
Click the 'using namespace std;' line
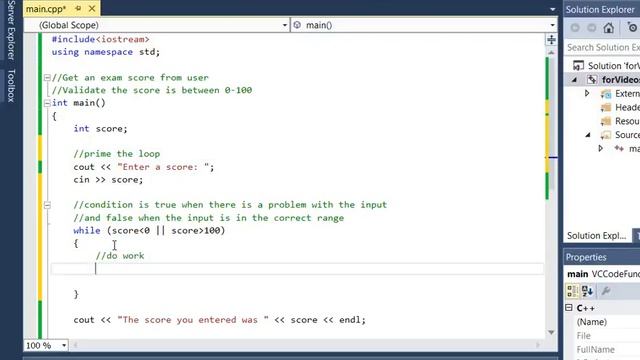106,52
